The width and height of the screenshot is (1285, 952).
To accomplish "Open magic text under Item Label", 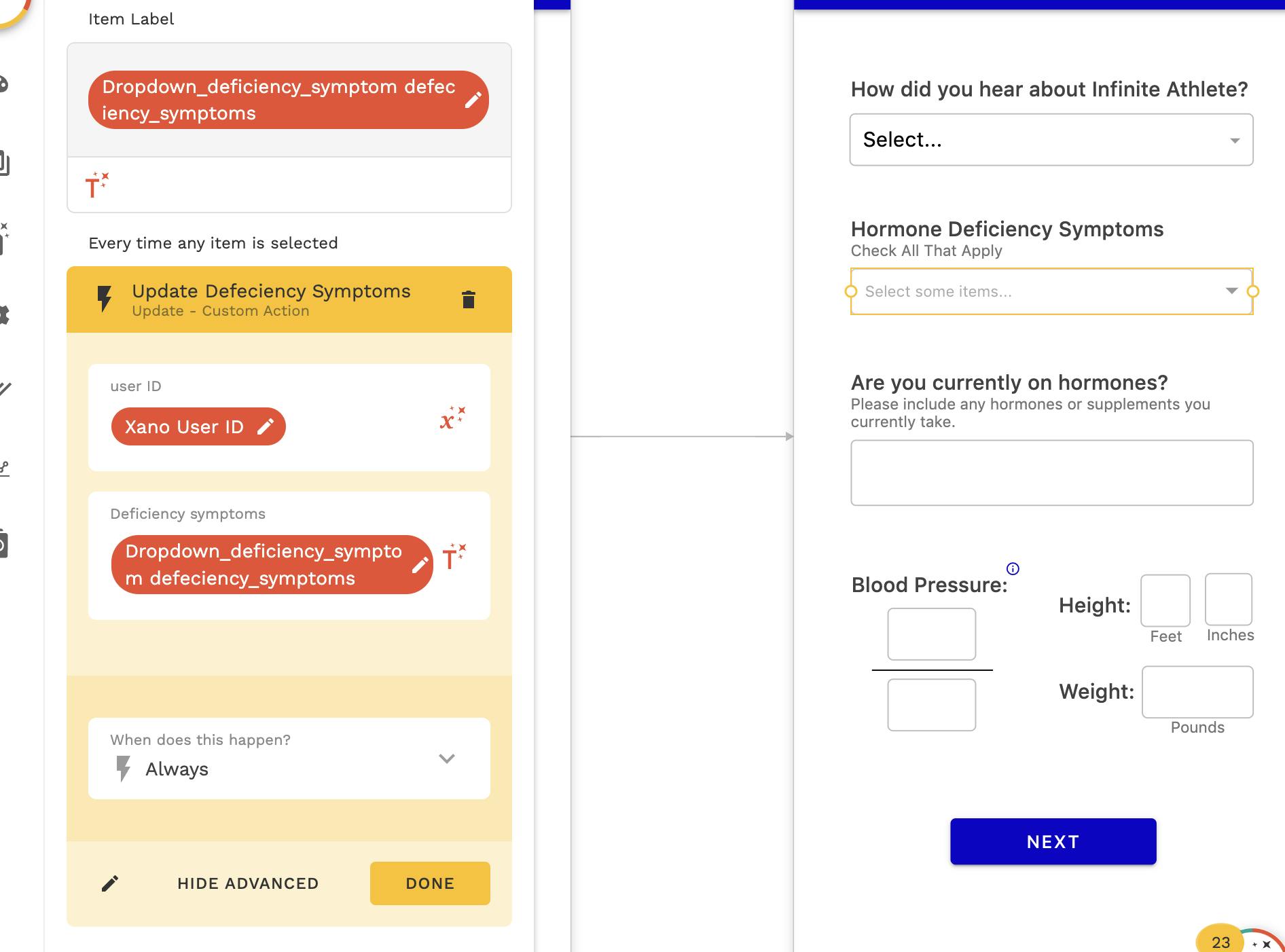I will pyautogui.click(x=96, y=185).
